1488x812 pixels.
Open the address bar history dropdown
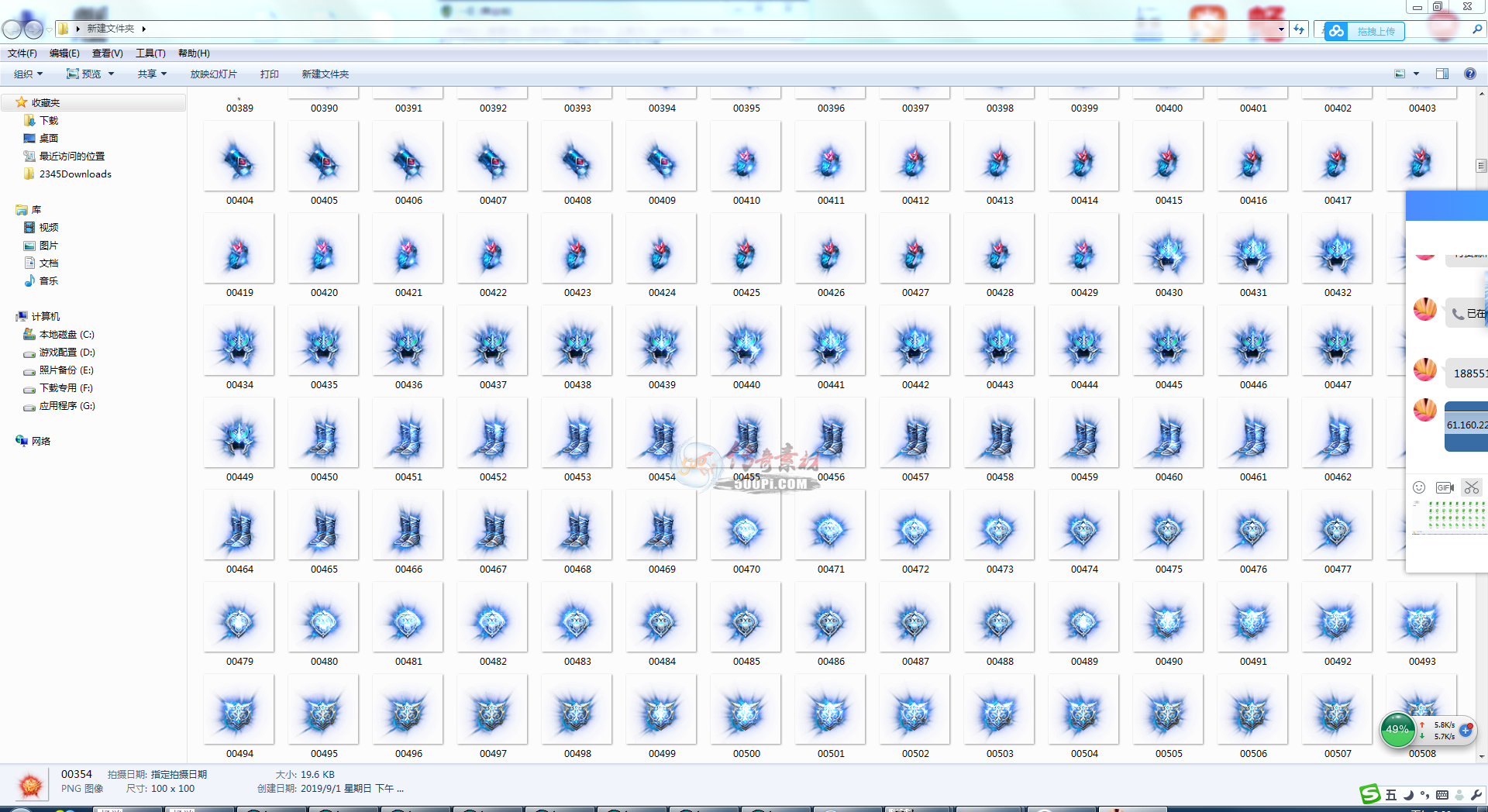pyautogui.click(x=1281, y=29)
